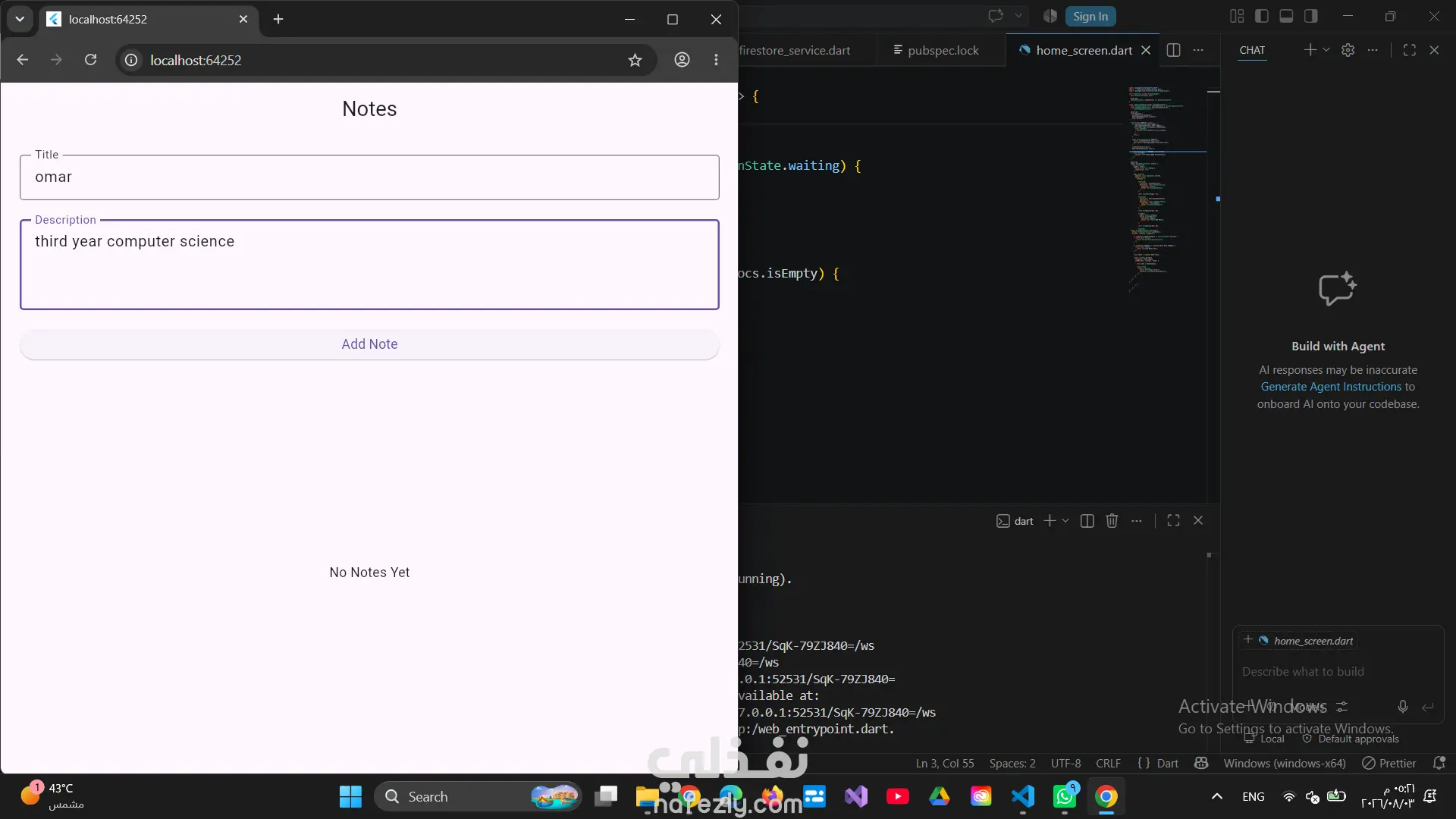This screenshot has height=819, width=1456.
Task: Customize layout icon in VS Code
Action: pos(1237,16)
